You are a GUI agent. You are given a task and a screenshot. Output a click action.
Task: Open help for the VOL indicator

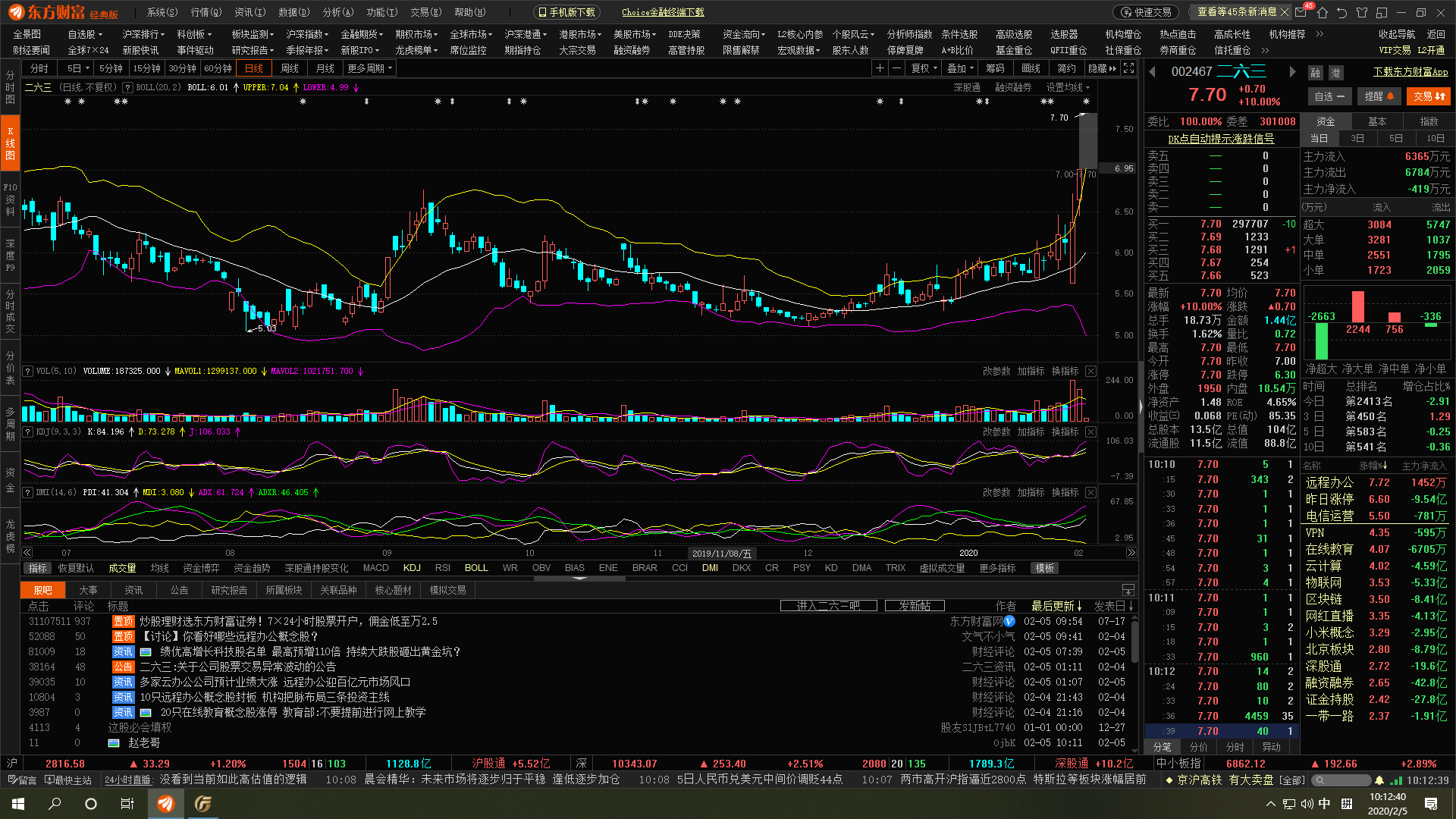[x=28, y=372]
